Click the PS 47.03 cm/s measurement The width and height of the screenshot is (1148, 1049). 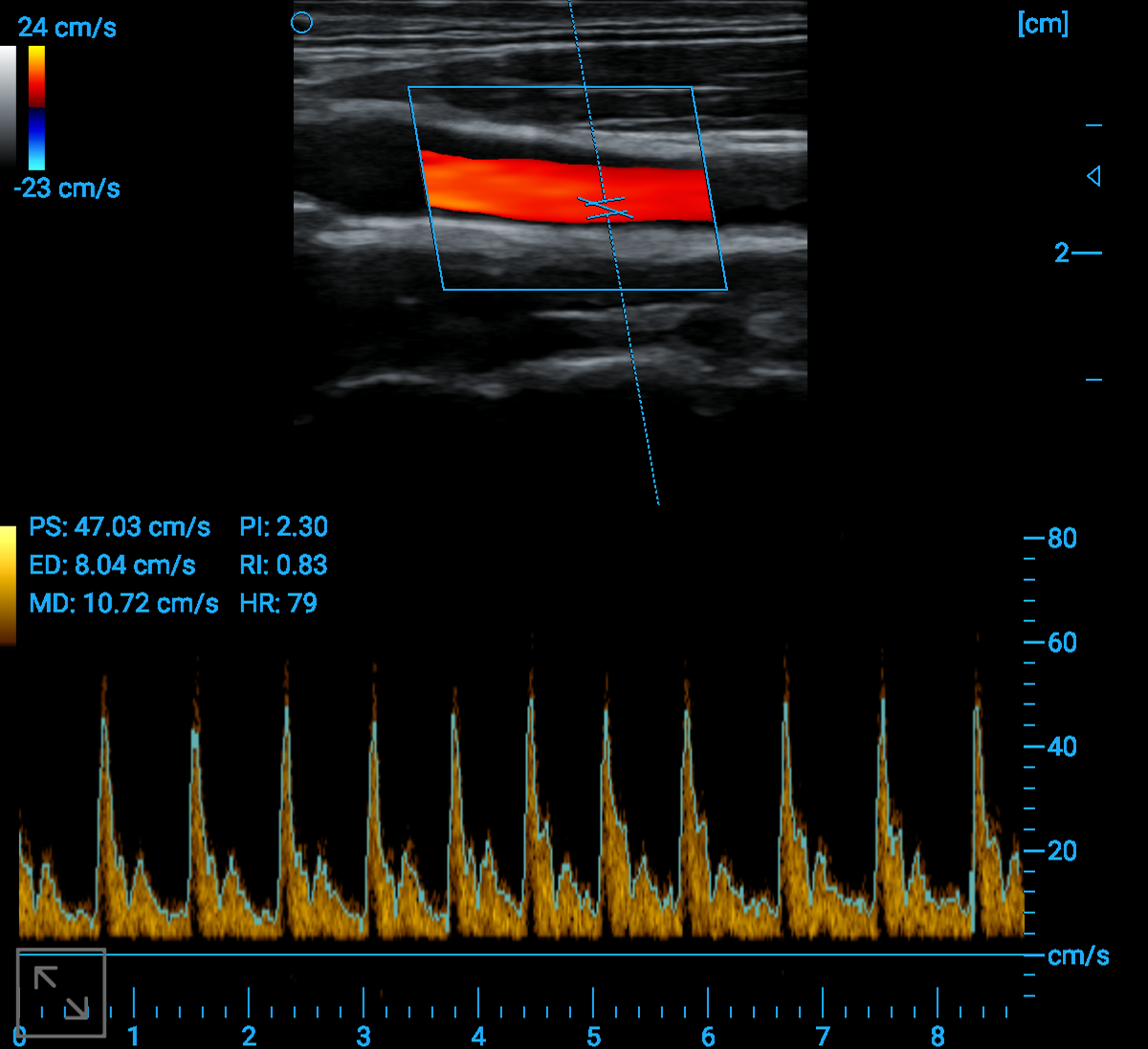(120, 527)
